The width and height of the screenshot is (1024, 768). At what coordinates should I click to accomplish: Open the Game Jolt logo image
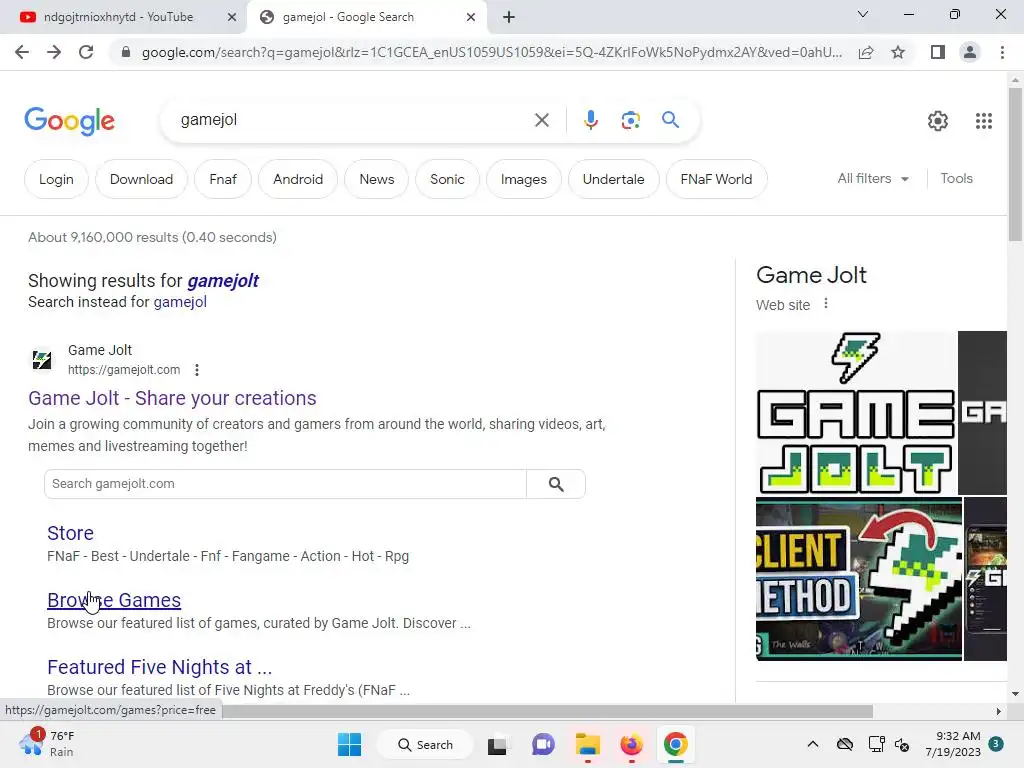(856, 413)
